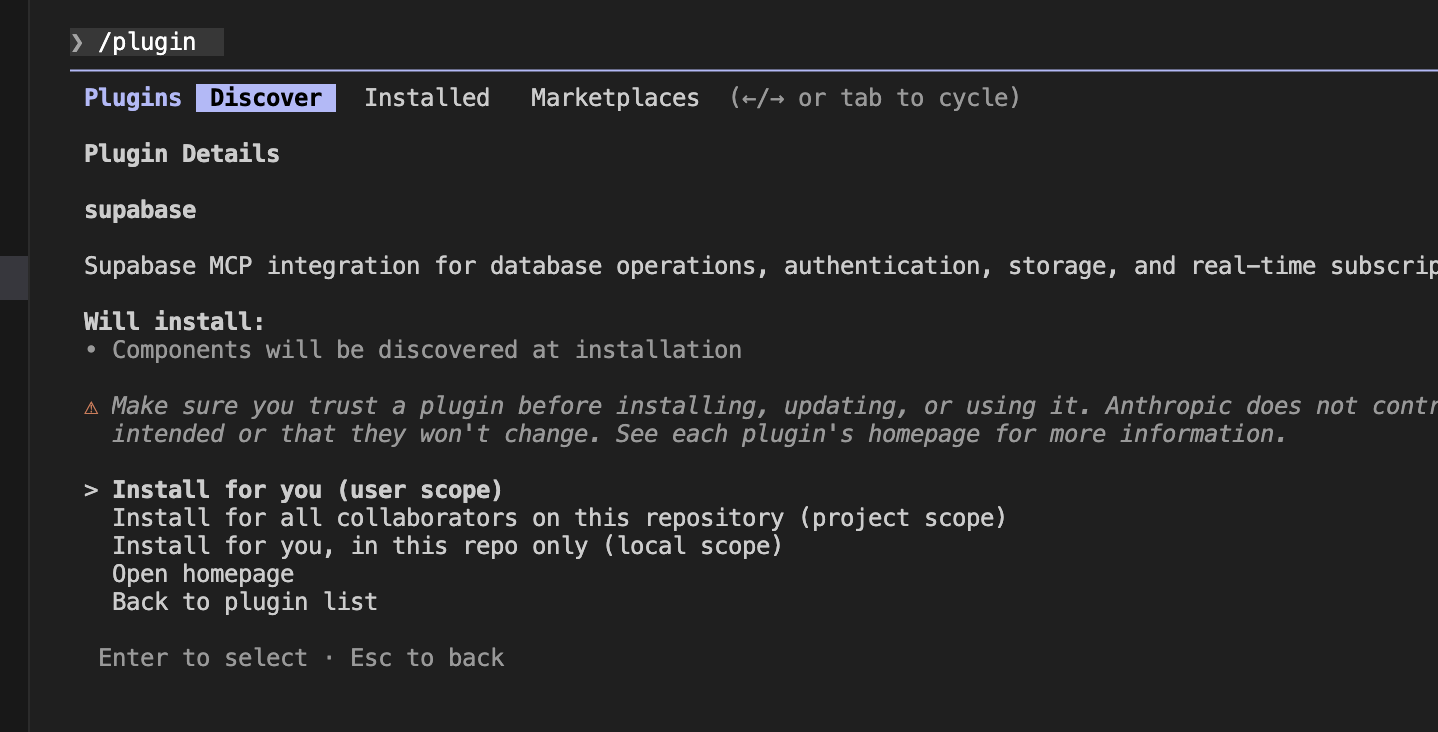
Task: Go Back to plugin list
Action: (244, 602)
